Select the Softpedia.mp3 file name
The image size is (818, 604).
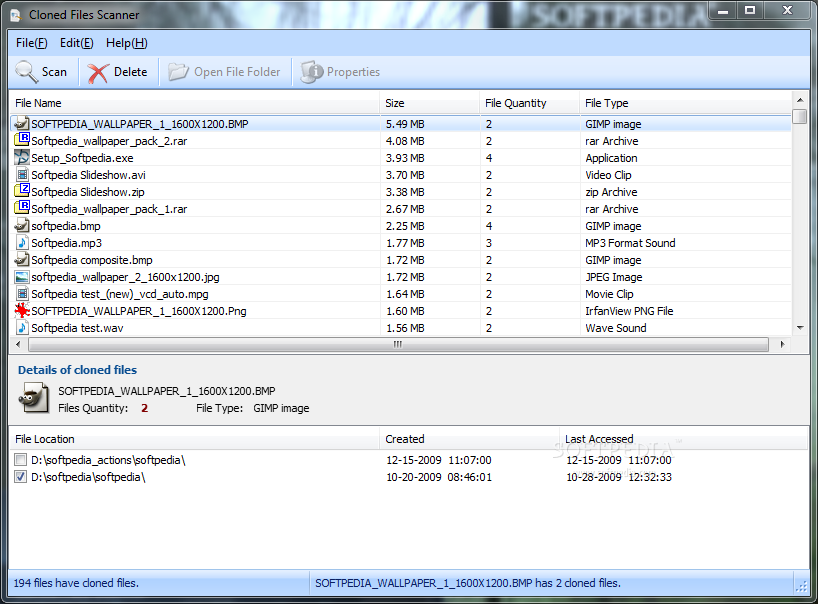point(66,243)
